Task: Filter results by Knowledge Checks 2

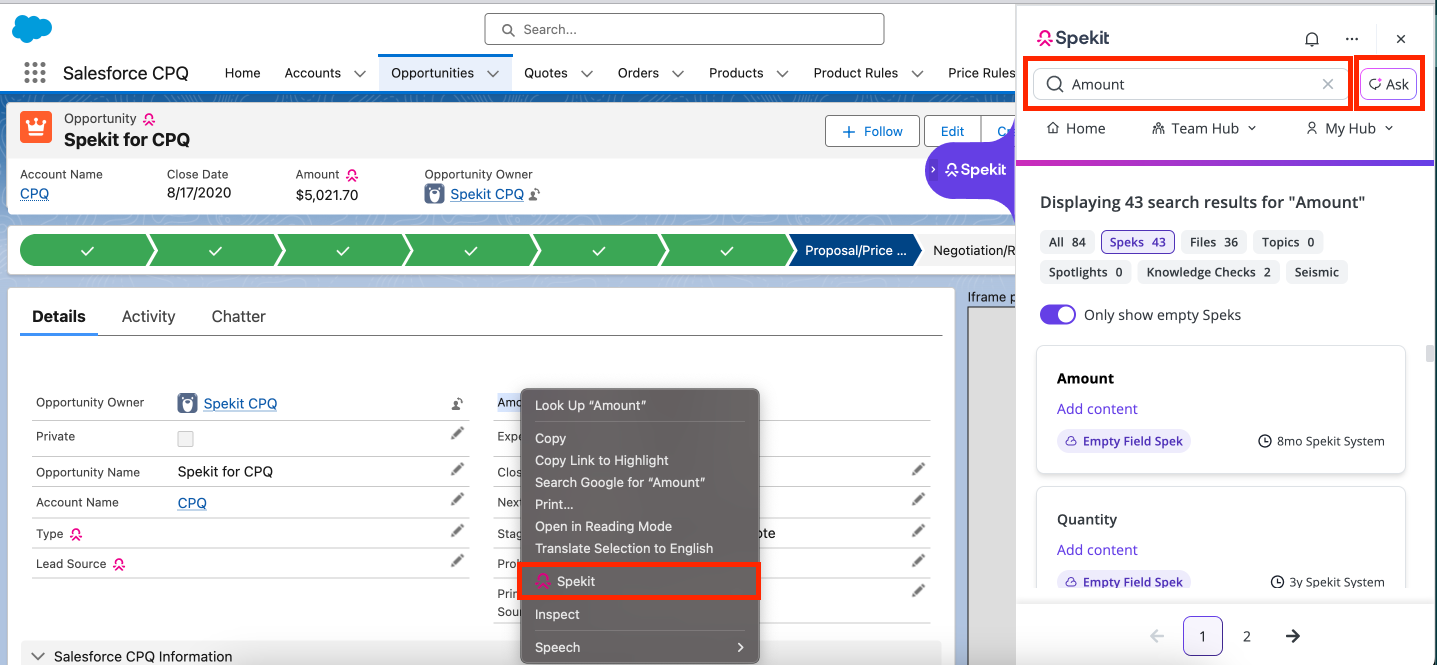Action: (1208, 272)
